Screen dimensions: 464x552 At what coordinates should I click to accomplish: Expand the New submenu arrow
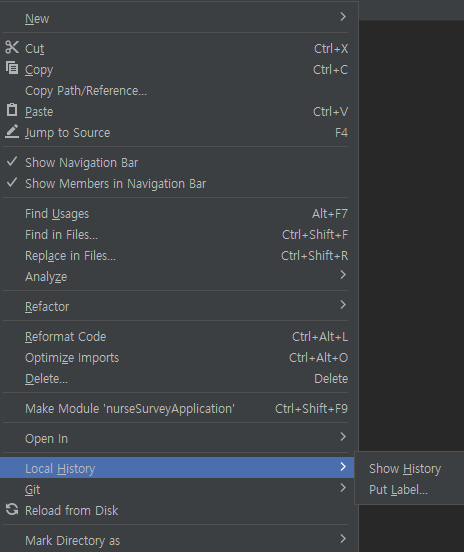(343, 17)
